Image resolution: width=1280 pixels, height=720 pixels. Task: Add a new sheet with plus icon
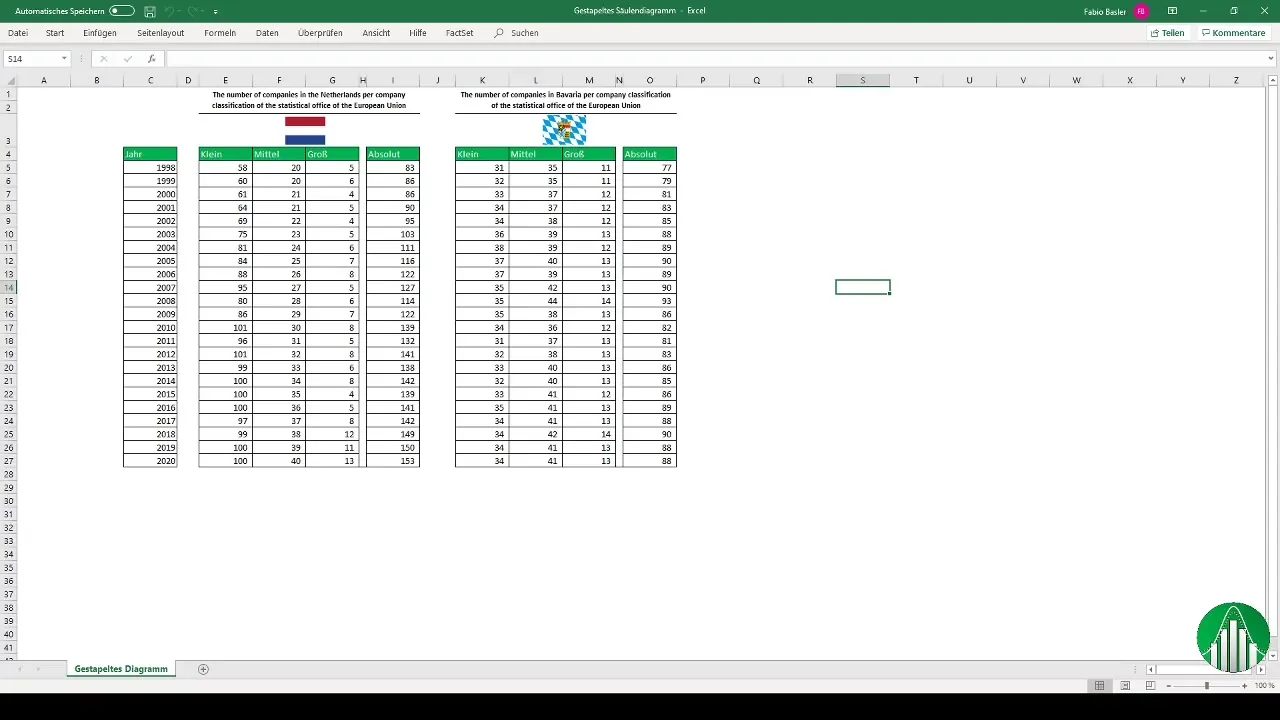point(203,669)
